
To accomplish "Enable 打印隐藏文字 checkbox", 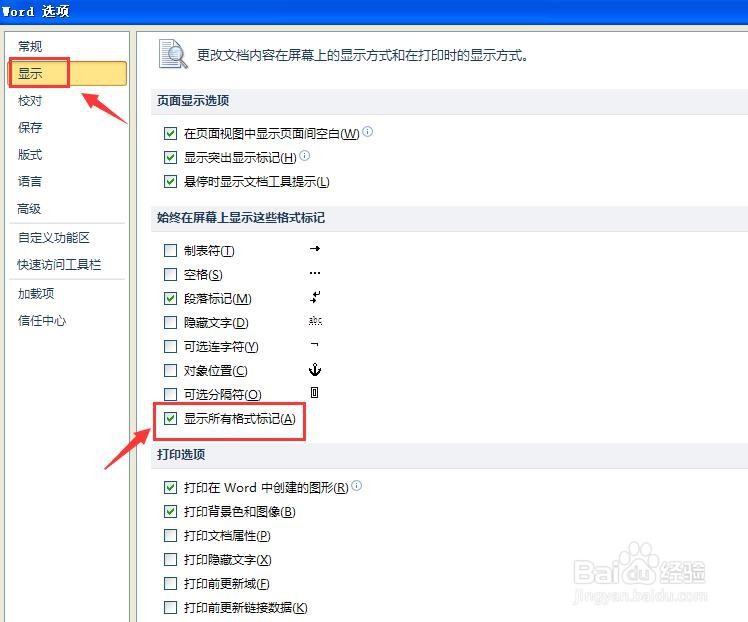I will pyautogui.click(x=170, y=560).
